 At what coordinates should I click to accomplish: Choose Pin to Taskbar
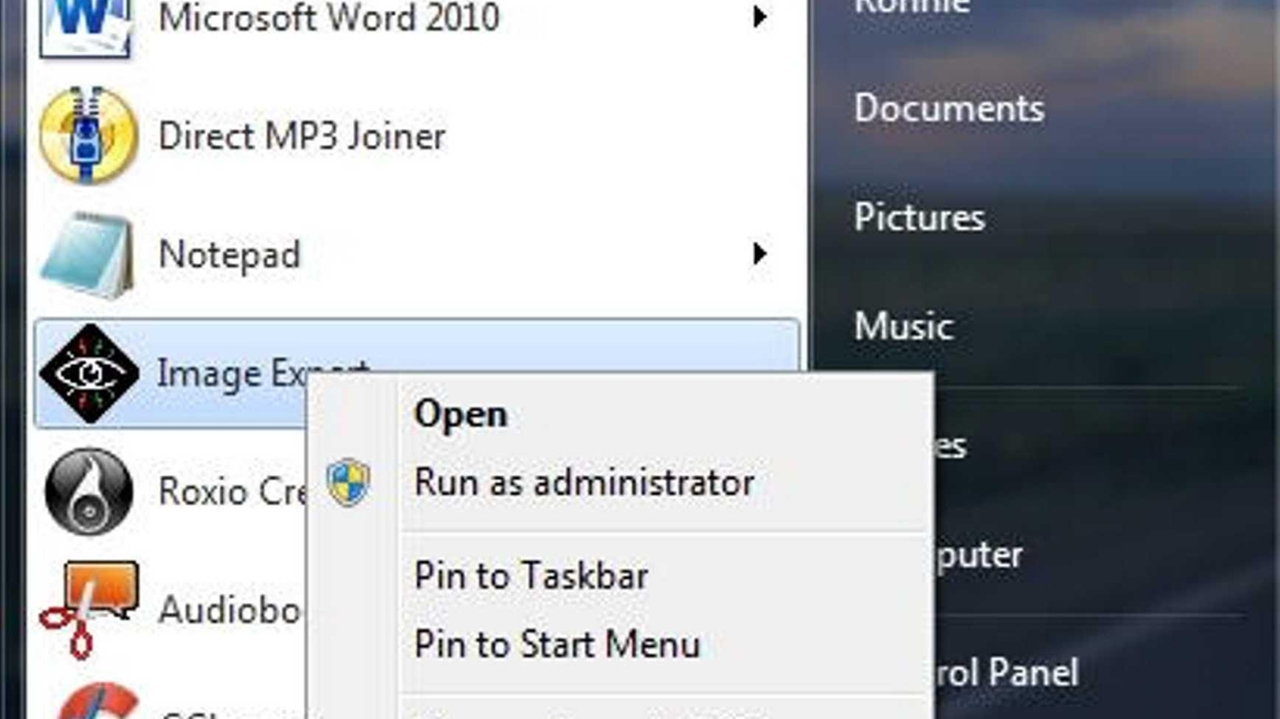(531, 576)
